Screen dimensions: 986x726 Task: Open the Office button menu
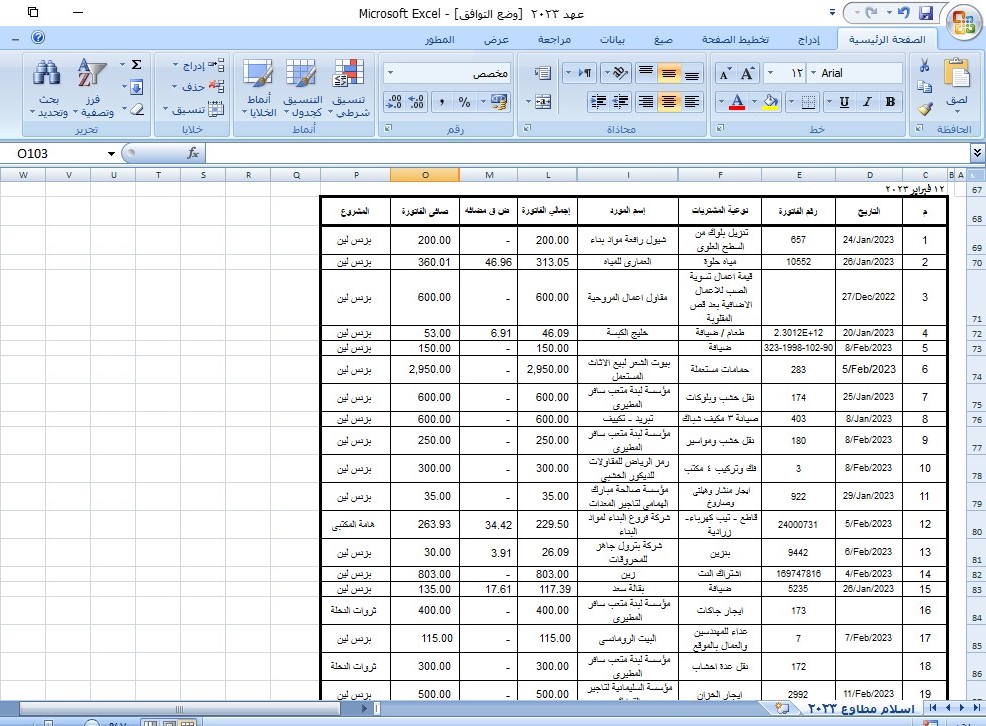[963, 23]
